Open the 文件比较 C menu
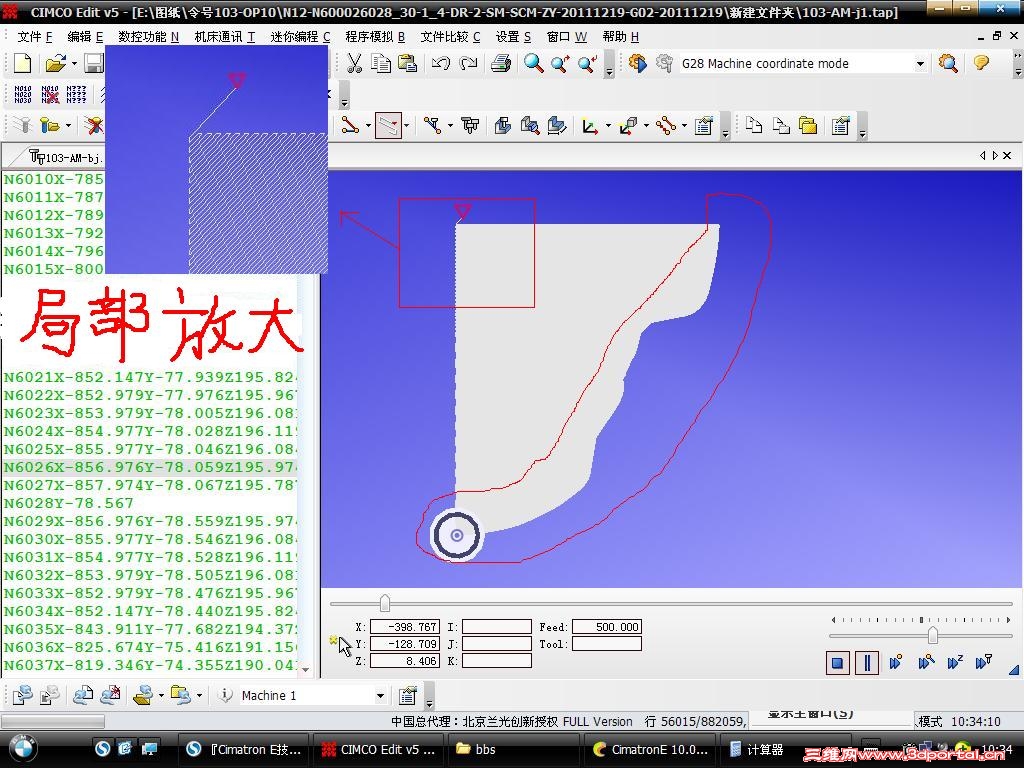Image resolution: width=1024 pixels, height=768 pixels. tap(451, 37)
